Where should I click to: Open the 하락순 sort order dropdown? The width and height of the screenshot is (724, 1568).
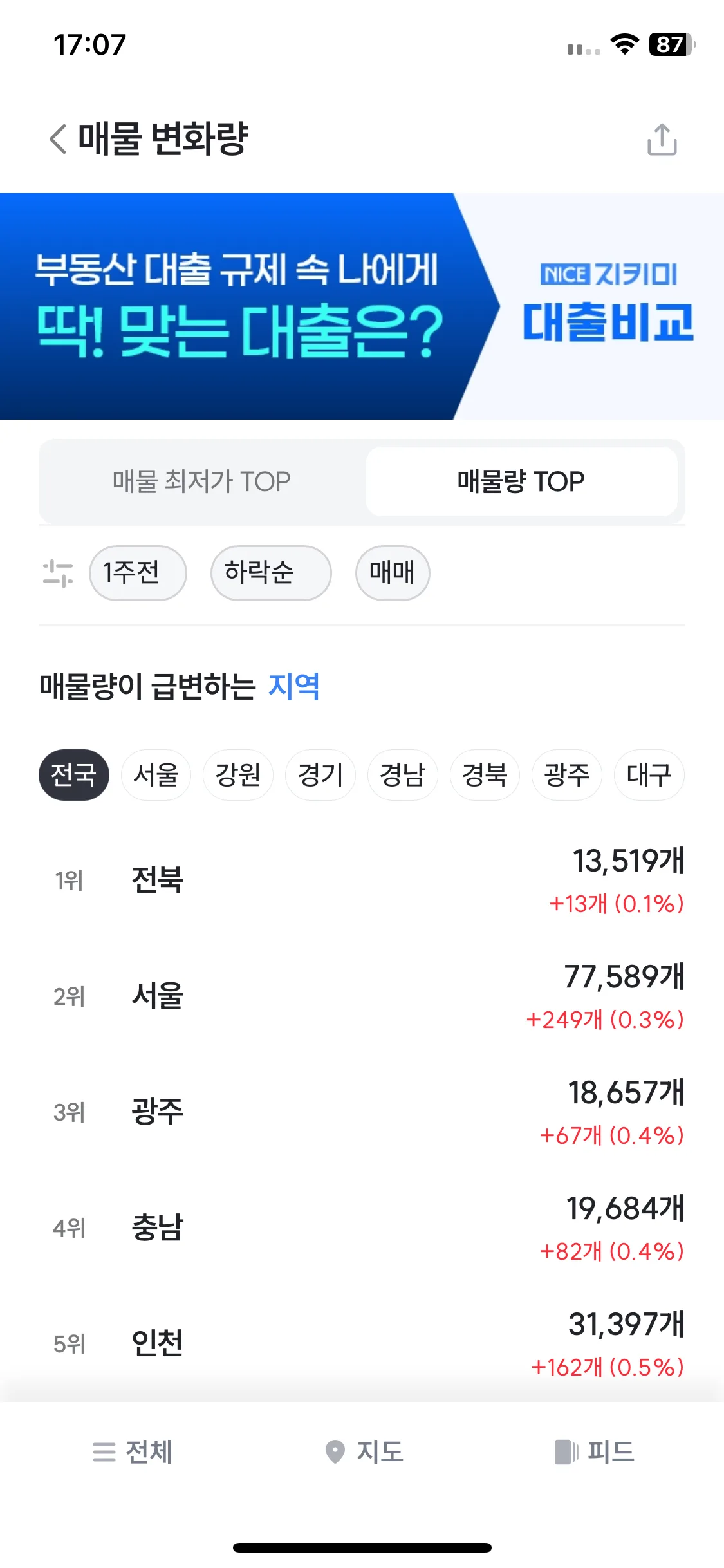[271, 573]
